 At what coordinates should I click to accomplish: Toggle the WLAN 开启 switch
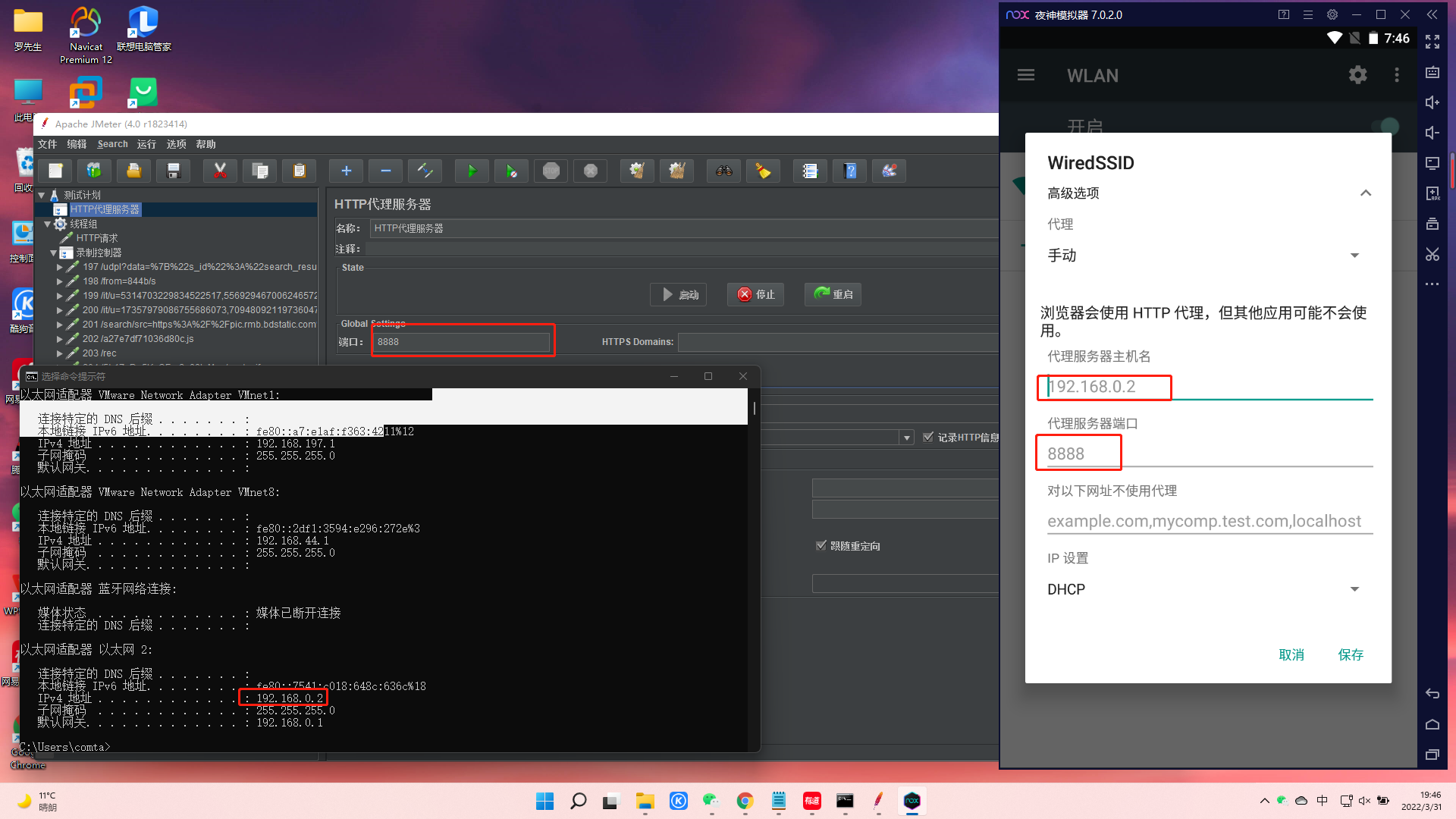click(x=1387, y=126)
